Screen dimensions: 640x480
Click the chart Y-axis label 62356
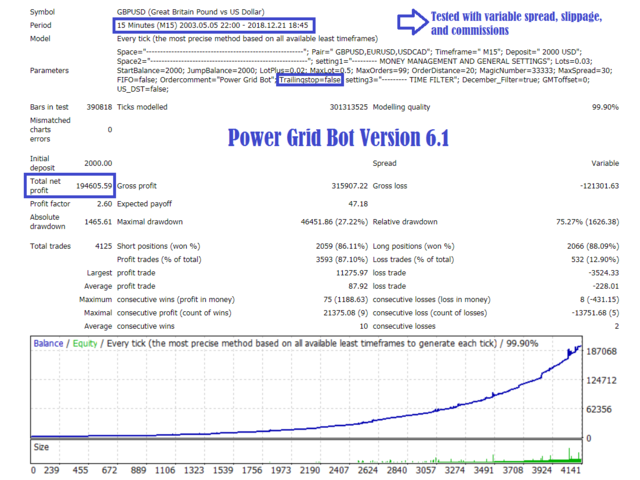(x=599, y=409)
